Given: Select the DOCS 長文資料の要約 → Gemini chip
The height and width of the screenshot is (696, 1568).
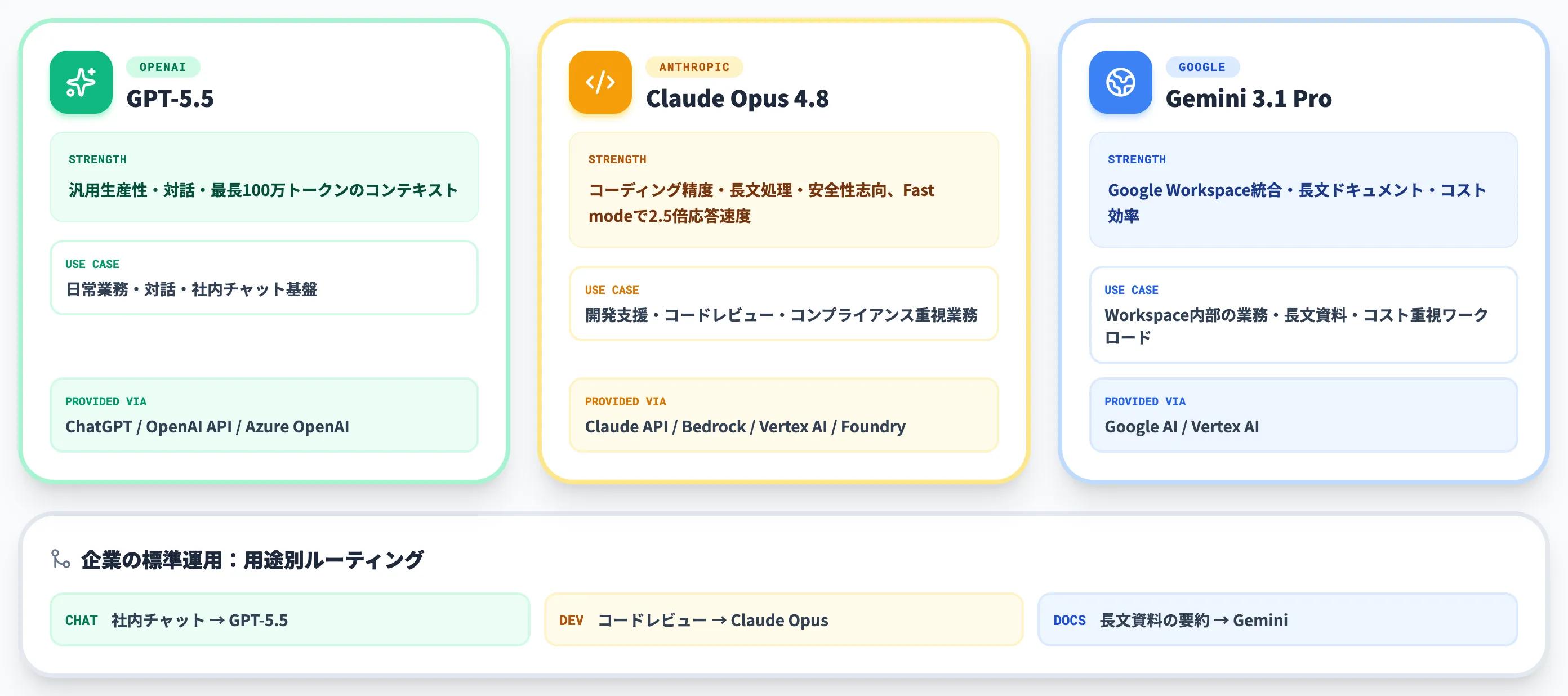Looking at the screenshot, I should [x=1277, y=620].
